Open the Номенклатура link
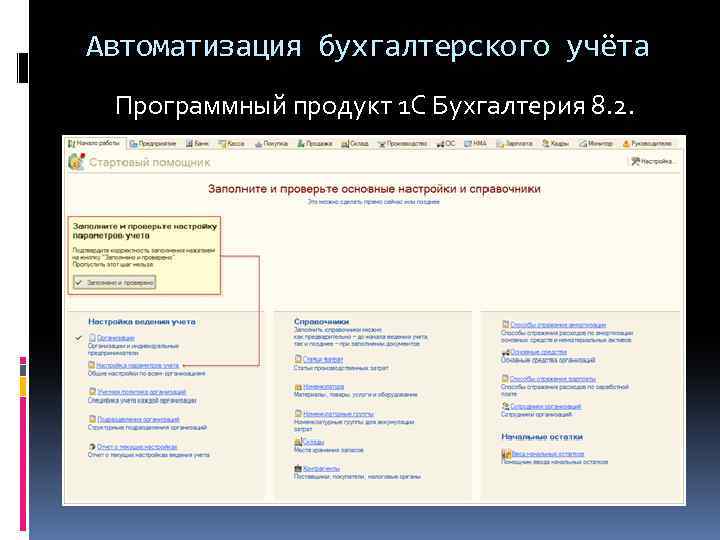720x540 pixels. (323, 387)
